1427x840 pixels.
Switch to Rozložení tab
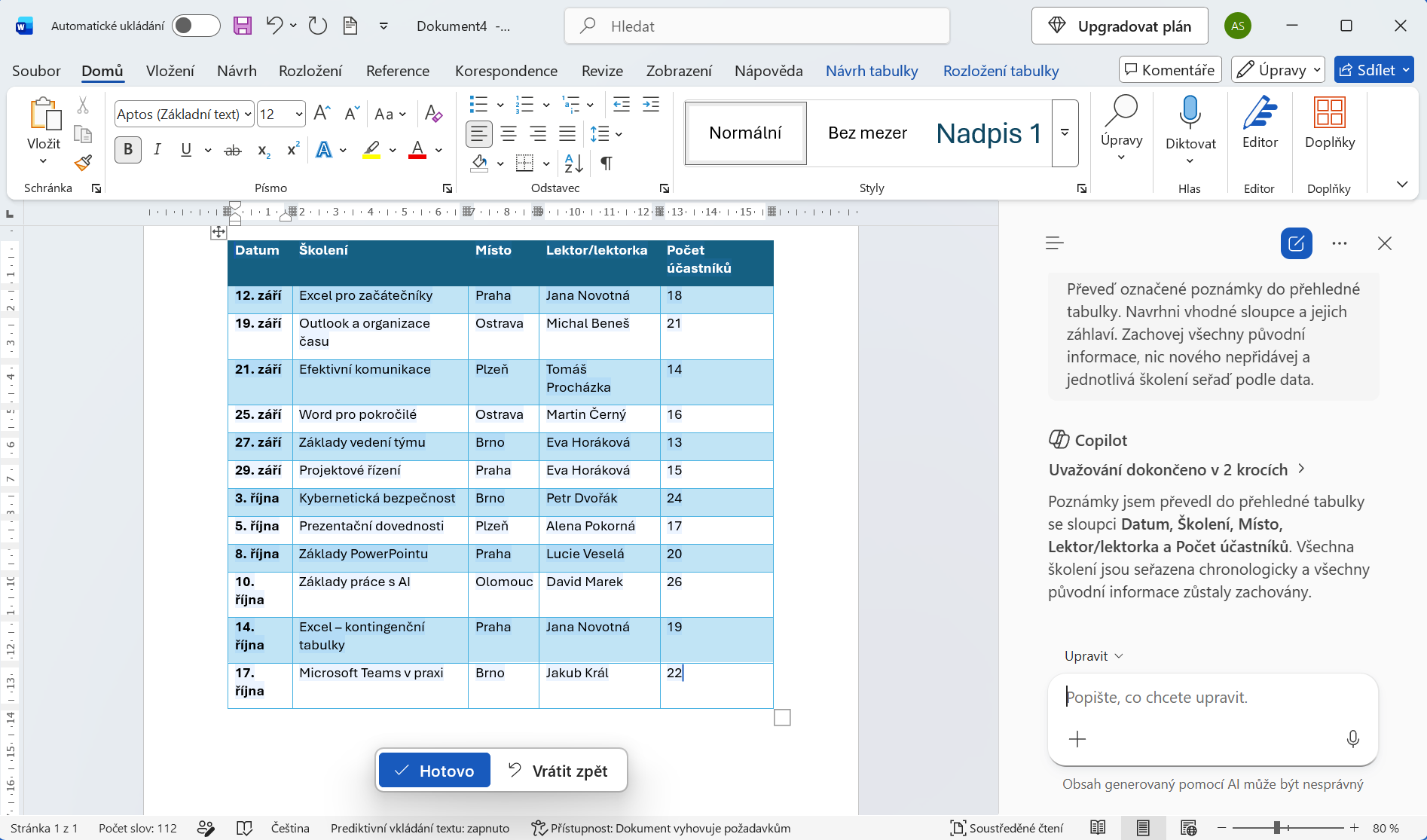point(310,71)
